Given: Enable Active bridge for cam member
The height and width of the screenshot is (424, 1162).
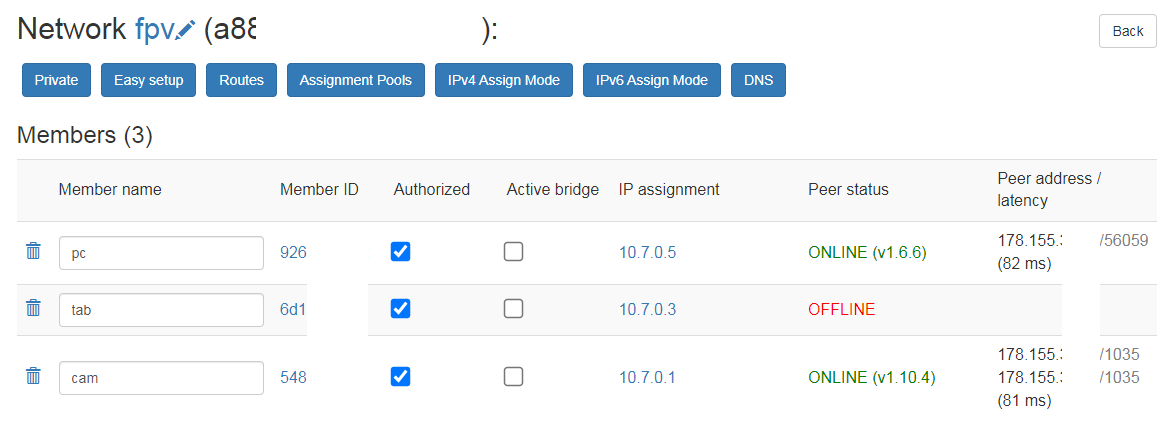Looking at the screenshot, I should point(513,377).
